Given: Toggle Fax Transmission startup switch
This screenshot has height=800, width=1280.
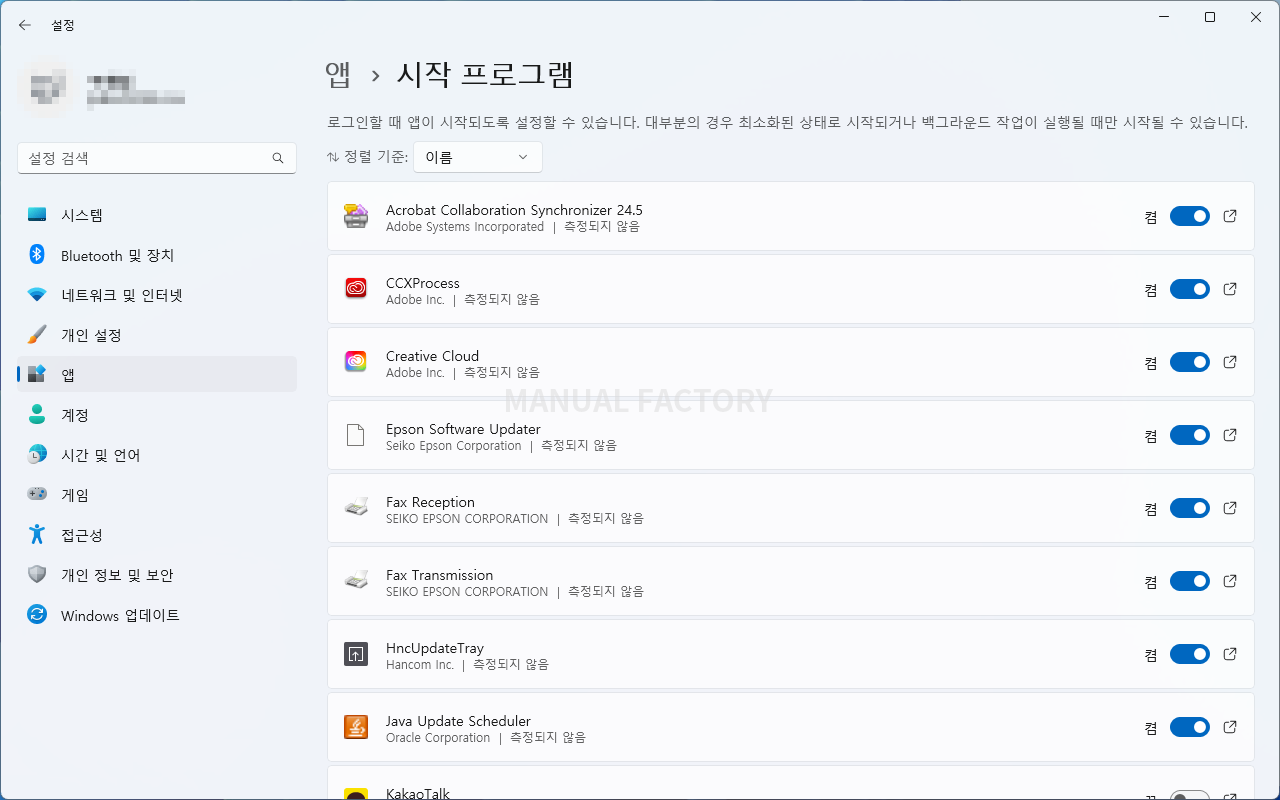Looking at the screenshot, I should tap(1190, 581).
